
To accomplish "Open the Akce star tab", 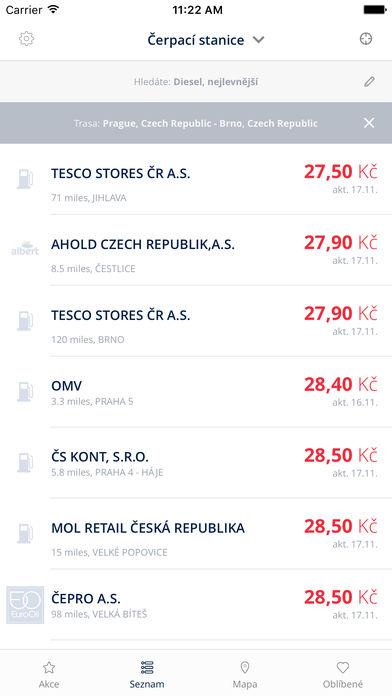I will [x=49, y=675].
